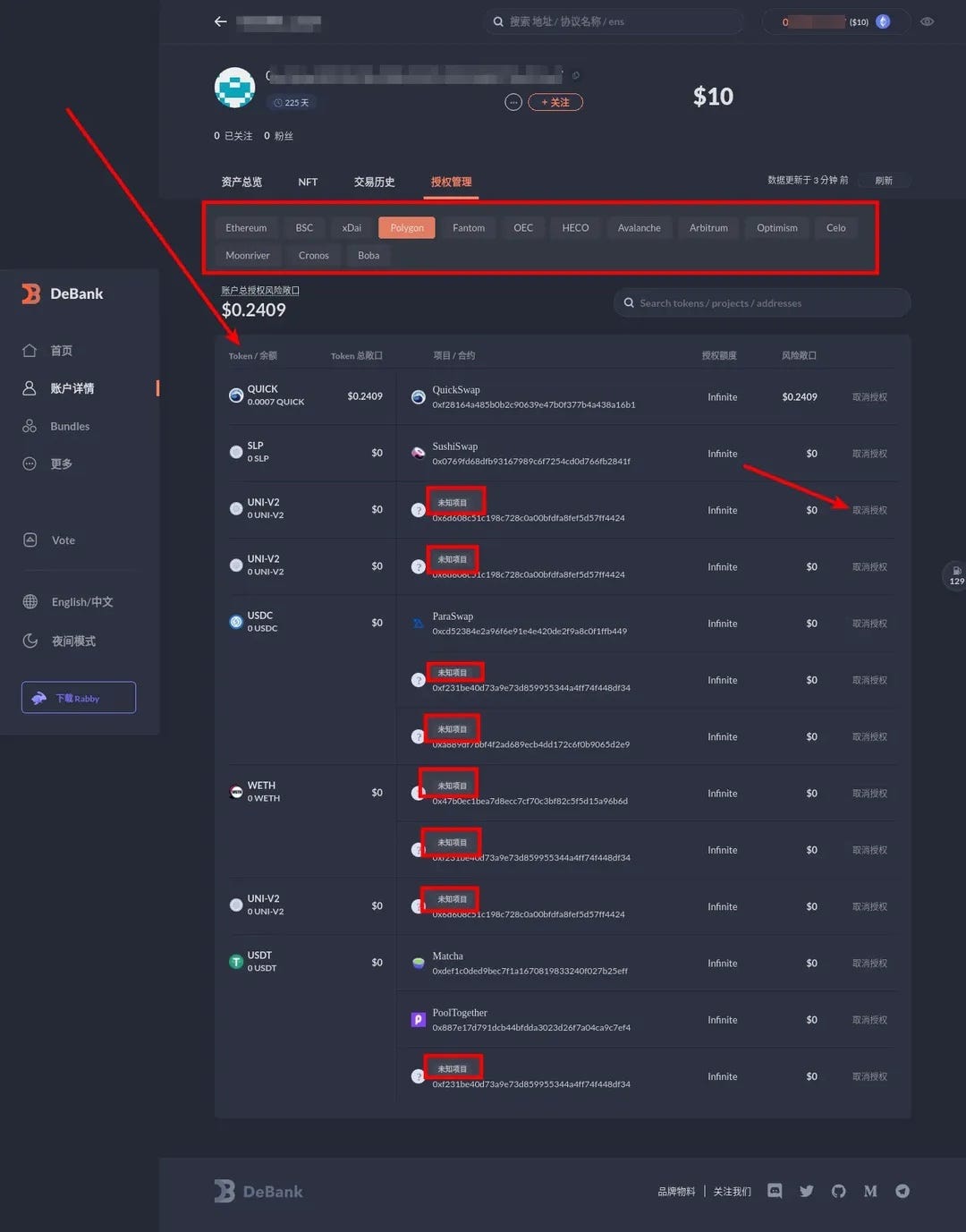Open Bundles in sidebar
This screenshot has height=1232, width=966.
point(70,426)
